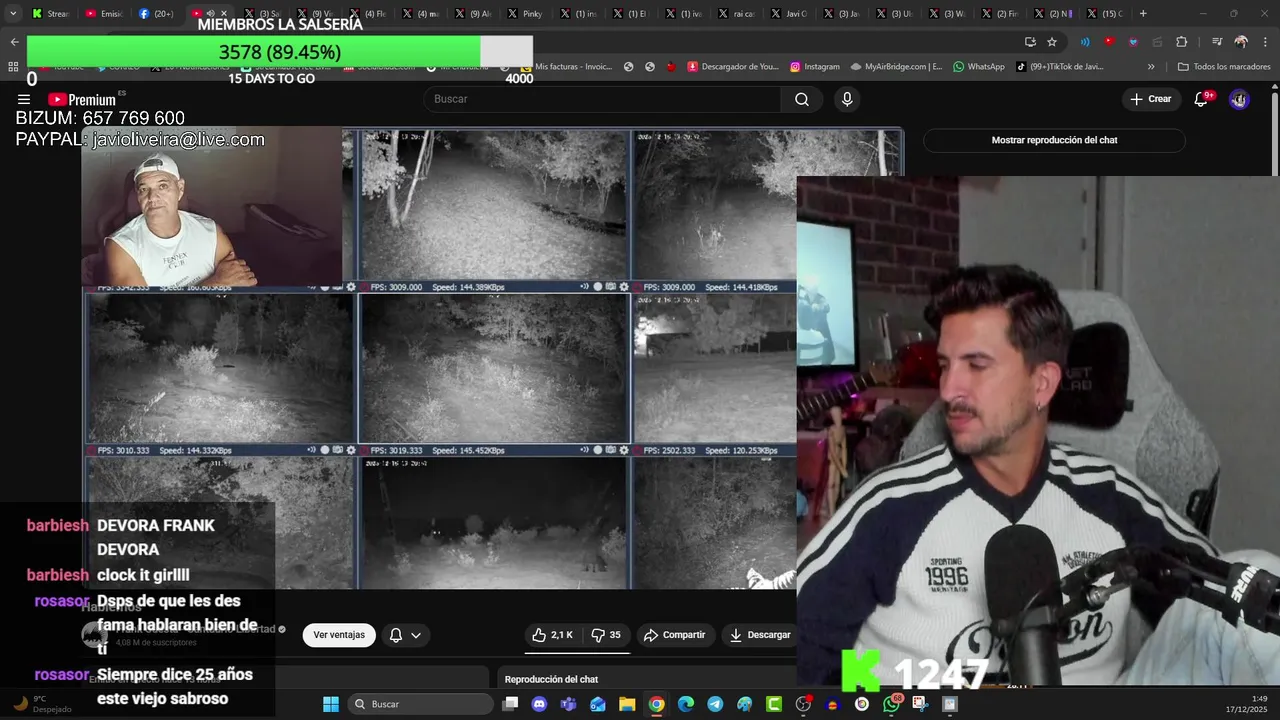1280x720 pixels.
Task: Switch to the Pinky X tab
Action: 525,14
